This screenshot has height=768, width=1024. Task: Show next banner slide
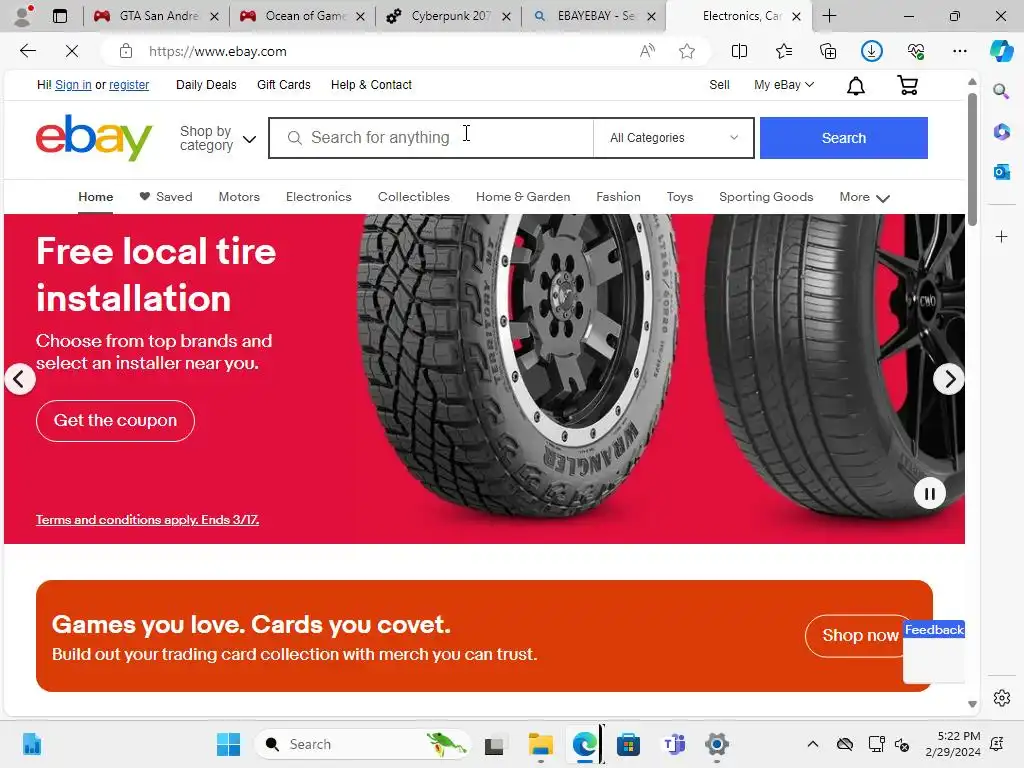(948, 379)
